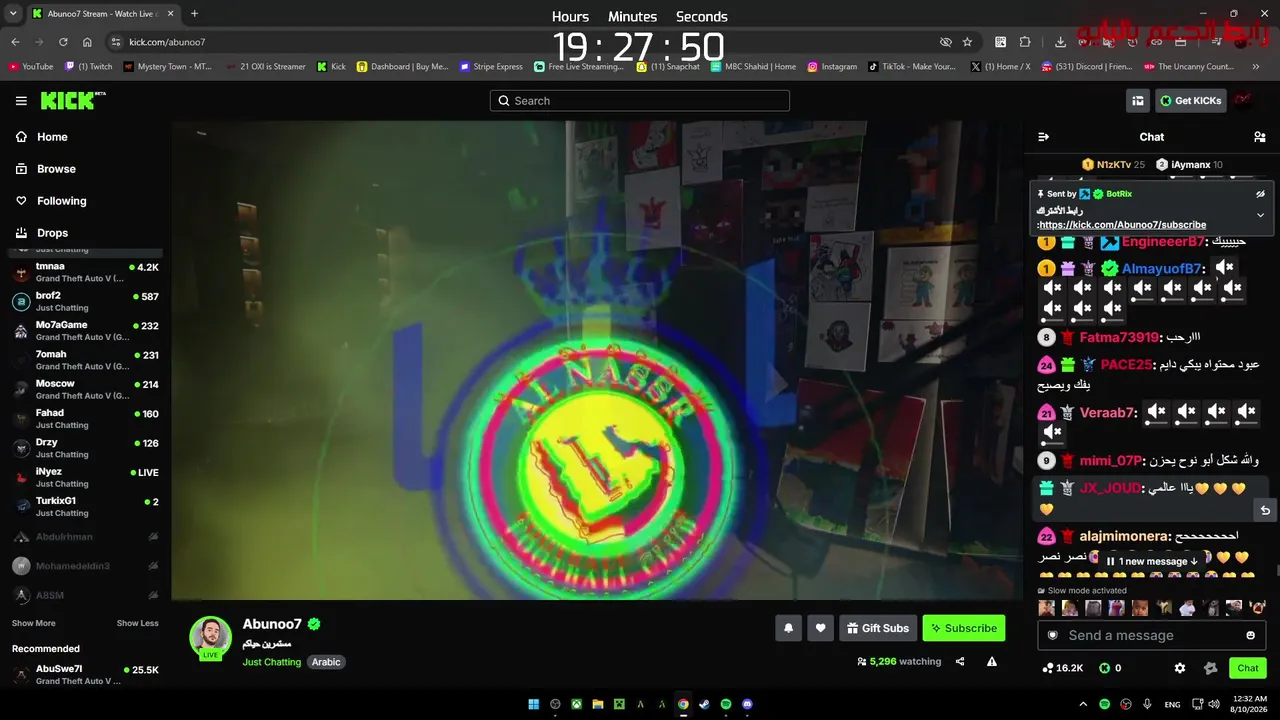Open the user avatar menu
Image resolution: width=1280 pixels, height=720 pixels.
click(x=1243, y=101)
